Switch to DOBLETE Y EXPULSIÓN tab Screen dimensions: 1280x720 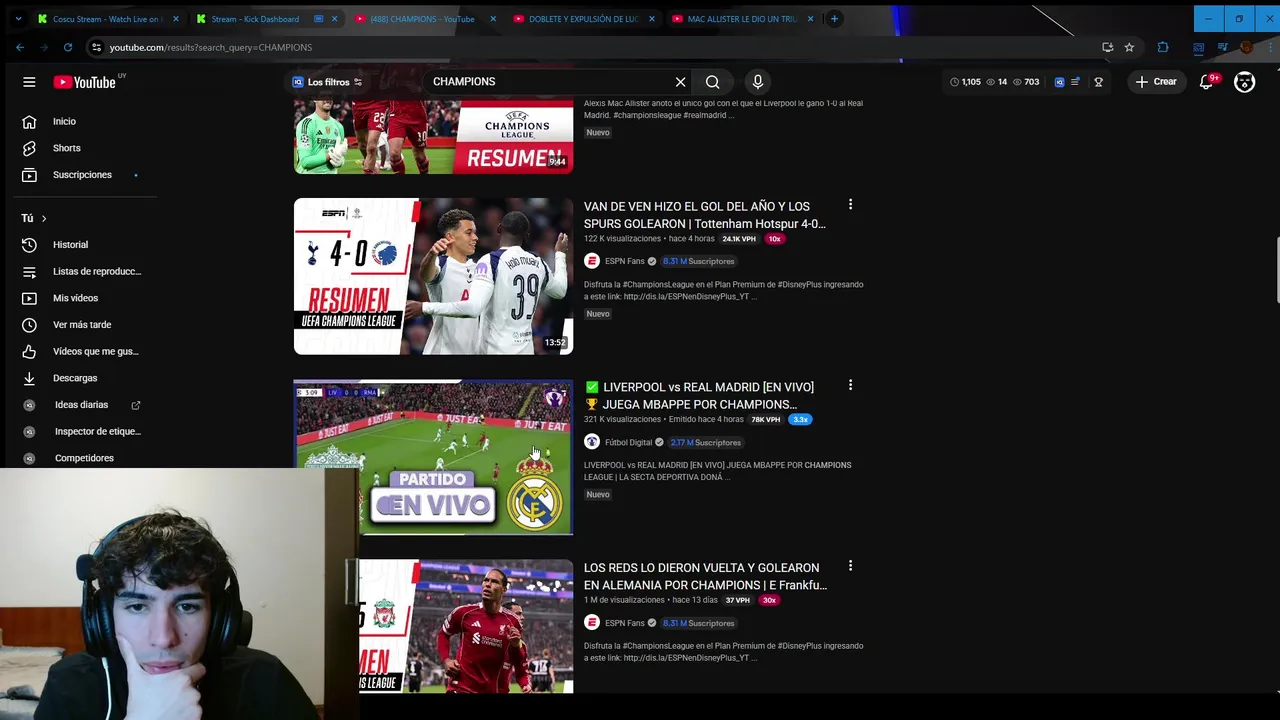583,19
